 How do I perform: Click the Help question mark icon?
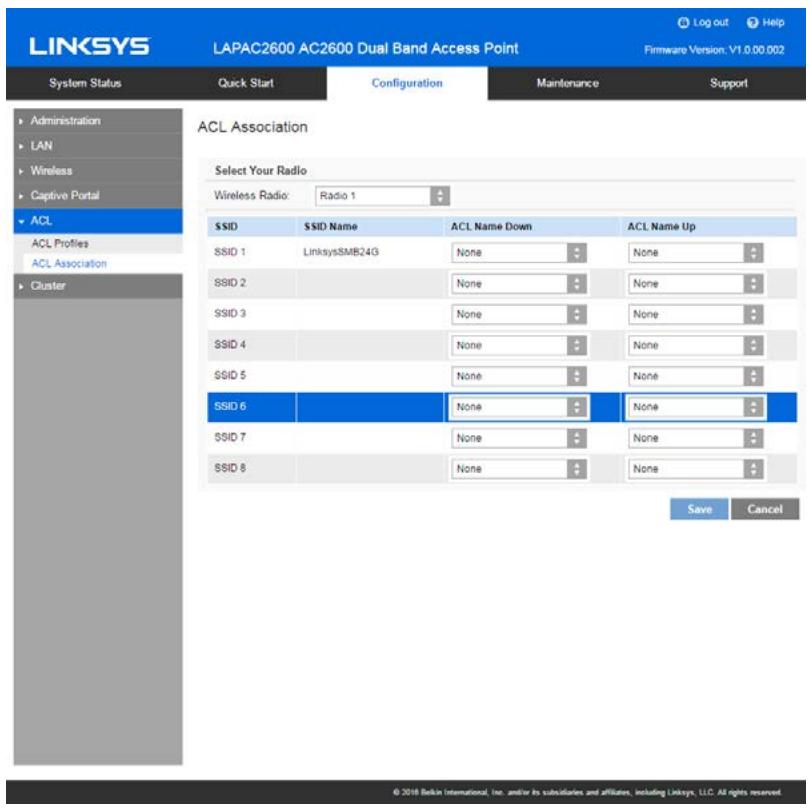tap(752, 23)
